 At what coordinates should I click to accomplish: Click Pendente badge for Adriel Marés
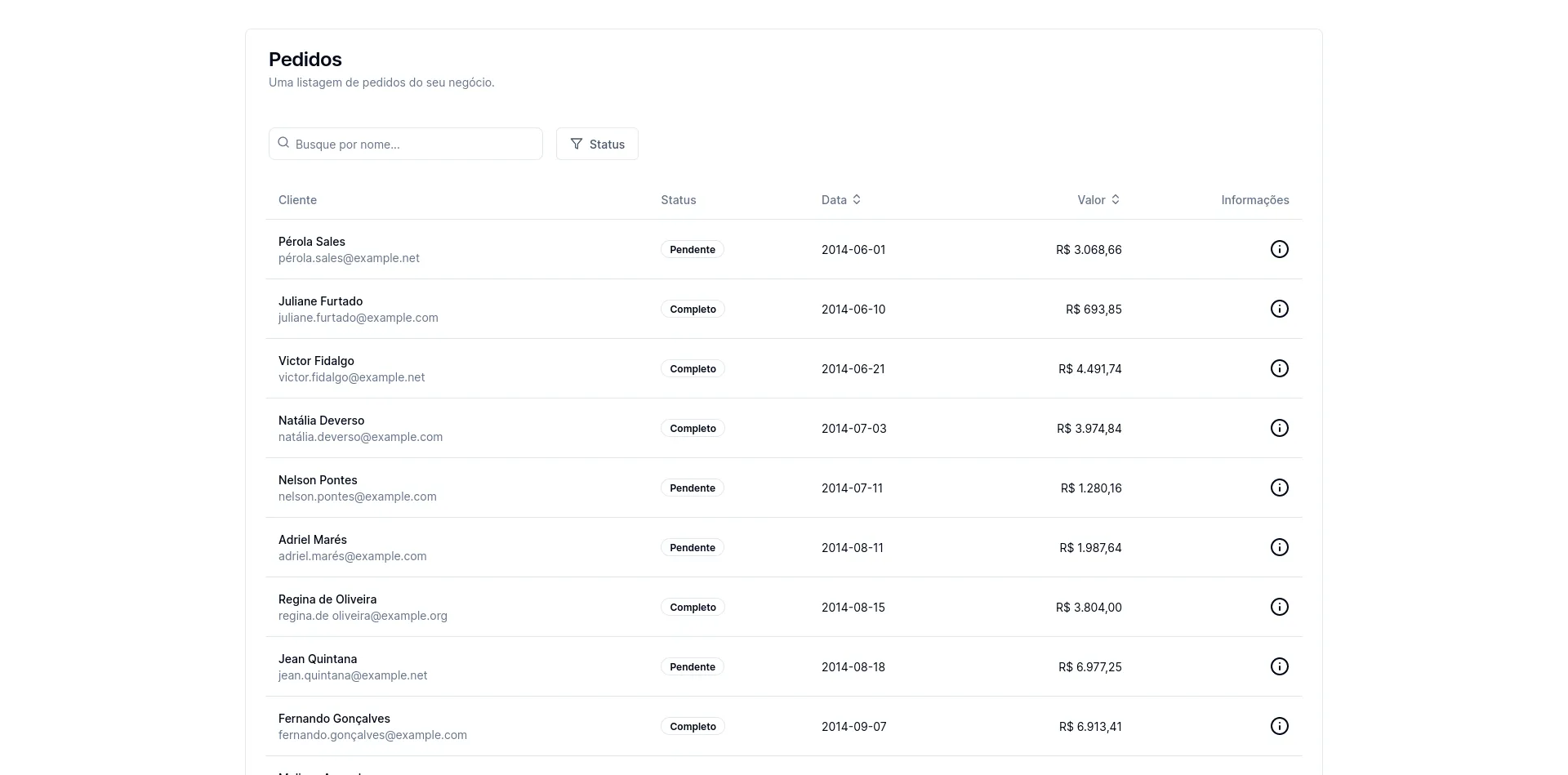[x=693, y=548]
